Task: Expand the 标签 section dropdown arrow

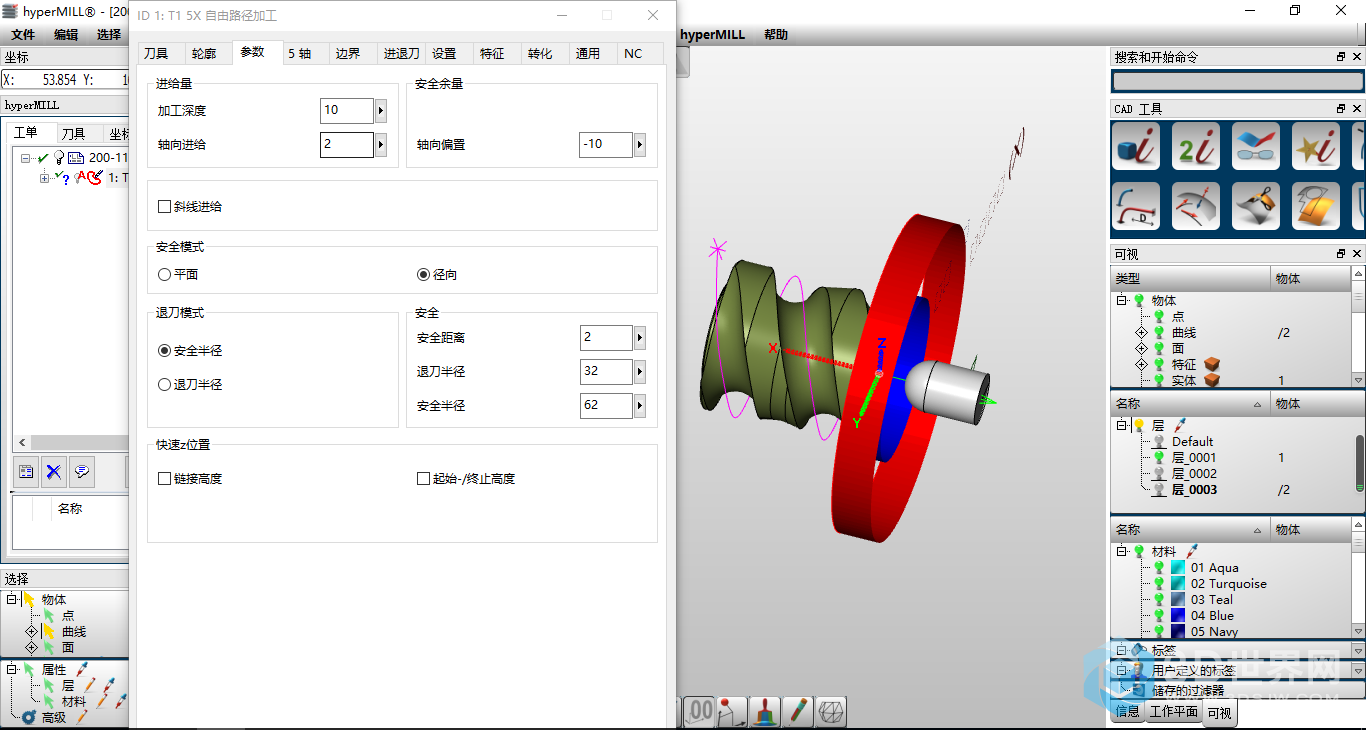Action: coord(1357,650)
